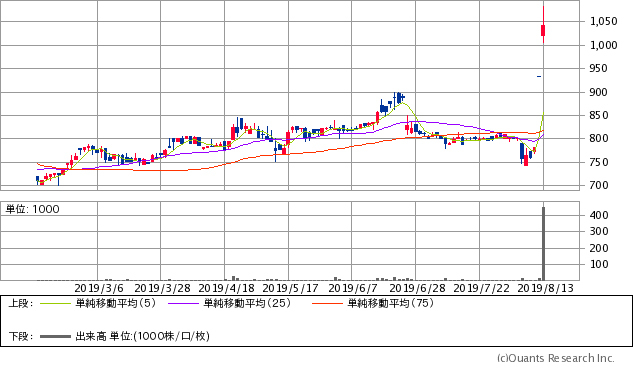Click the 2019/6/7 date label

353,288
